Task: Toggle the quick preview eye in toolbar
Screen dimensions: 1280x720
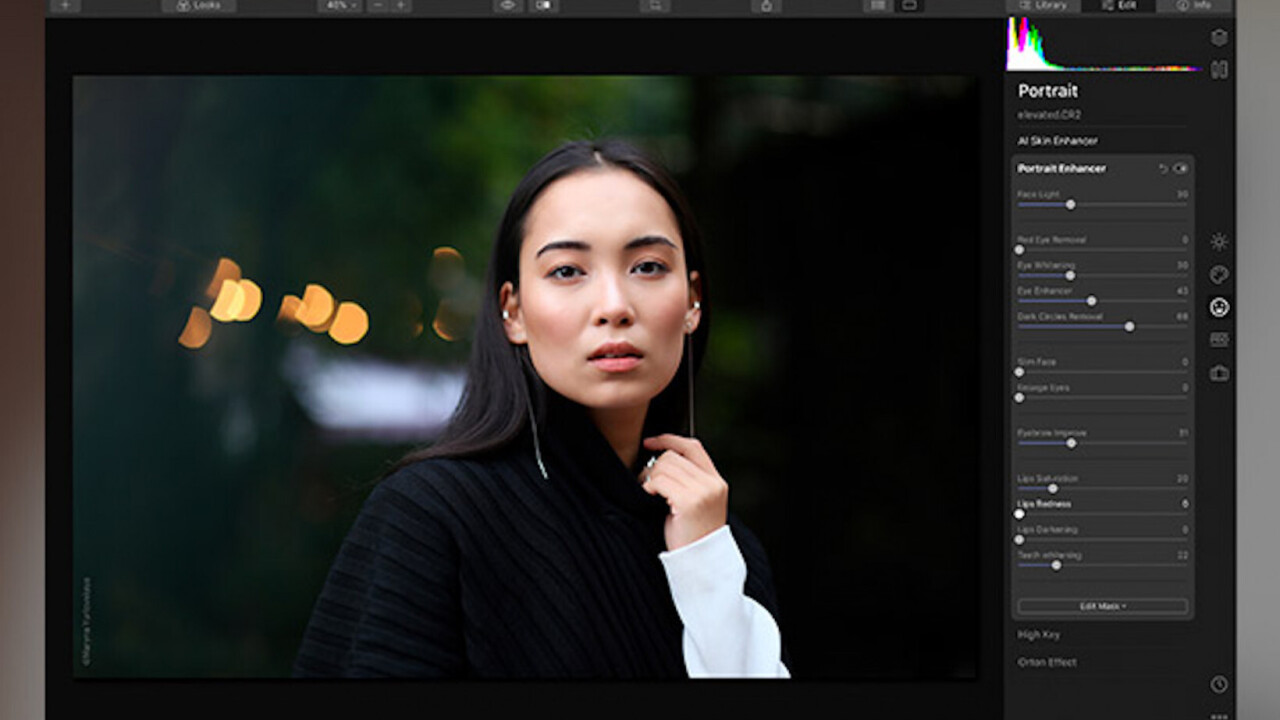Action: [507, 5]
